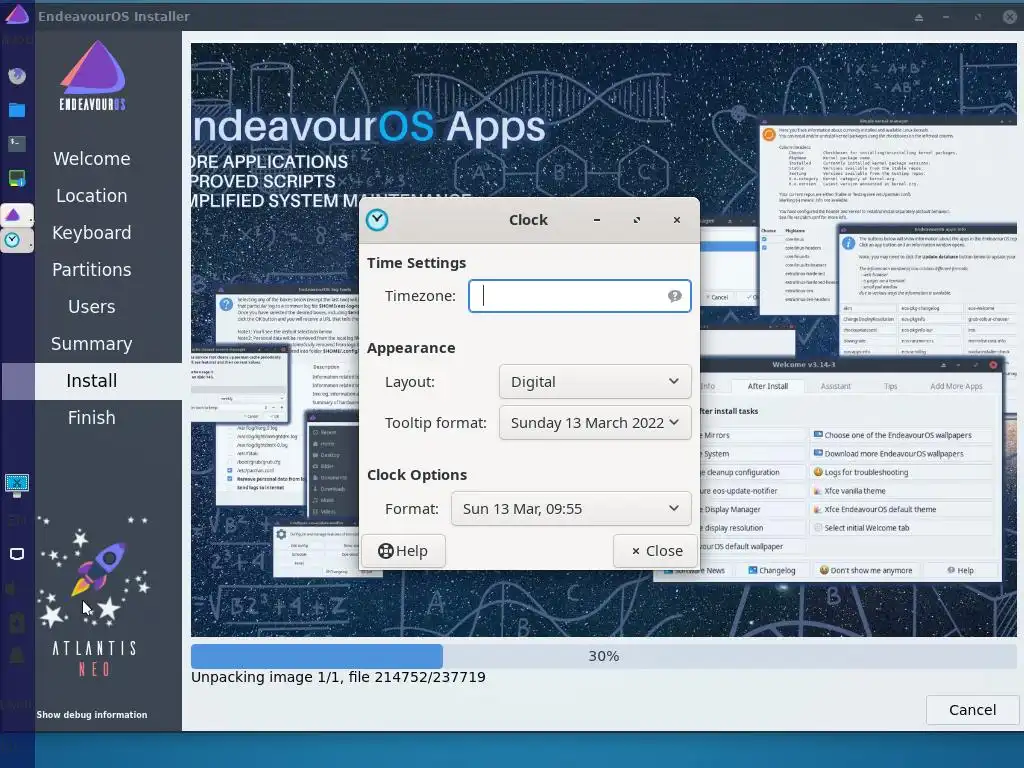Open the green system info dock icon
This screenshot has height=768, width=1024.
pyautogui.click(x=17, y=178)
